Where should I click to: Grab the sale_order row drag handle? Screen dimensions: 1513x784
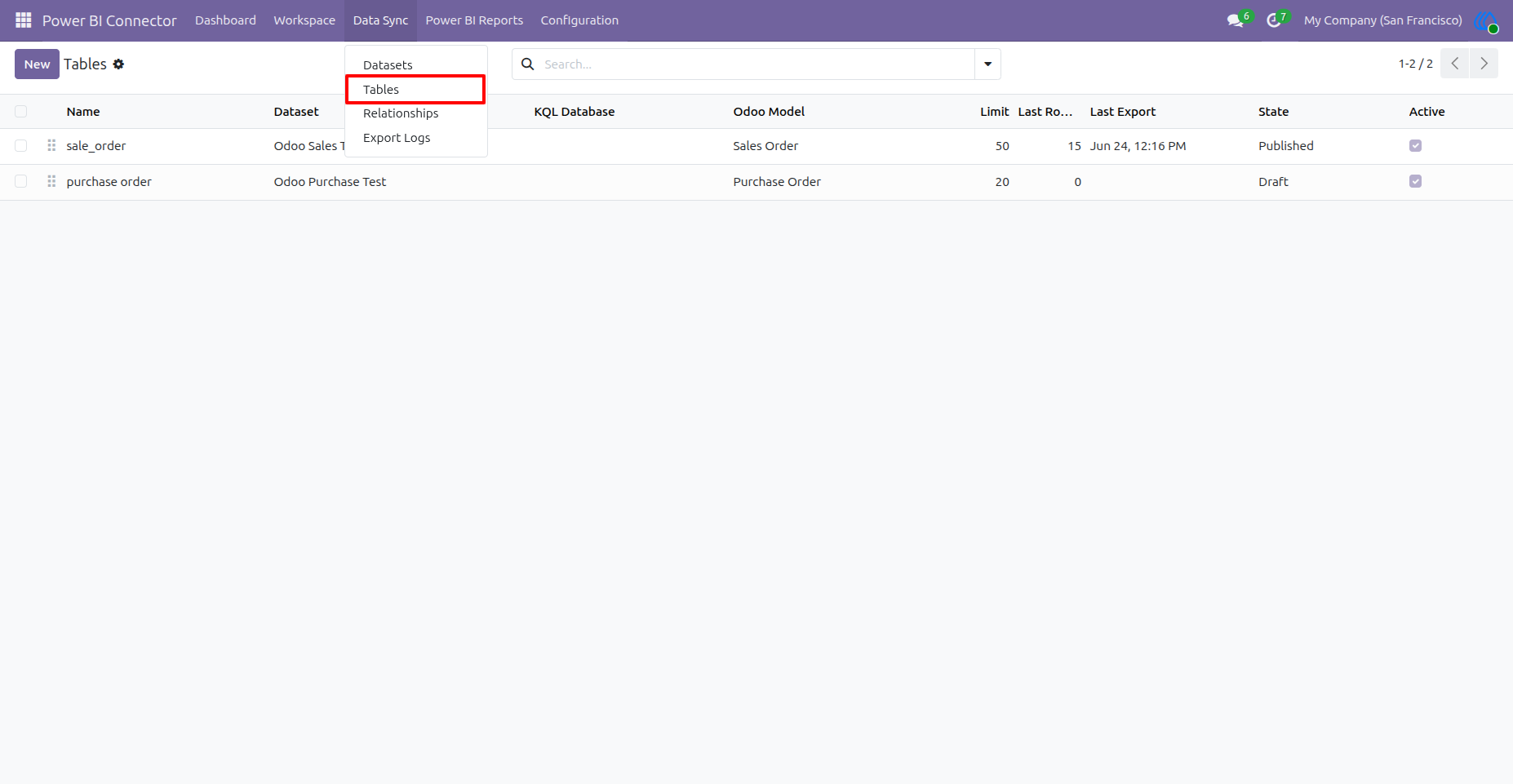point(51,145)
